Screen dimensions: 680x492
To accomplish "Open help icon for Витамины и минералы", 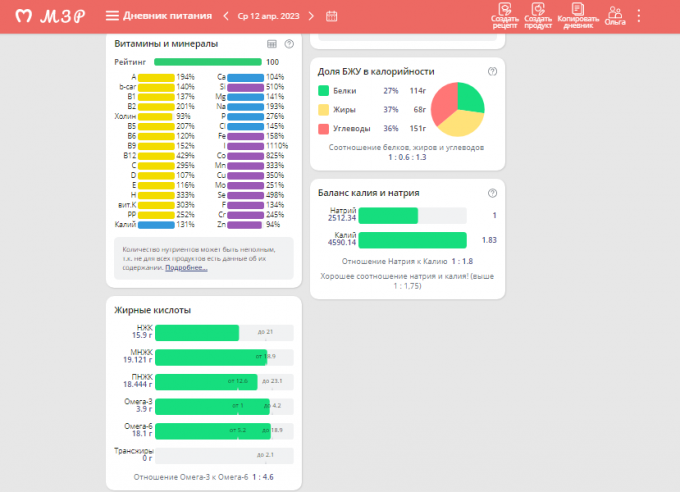I will (289, 44).
